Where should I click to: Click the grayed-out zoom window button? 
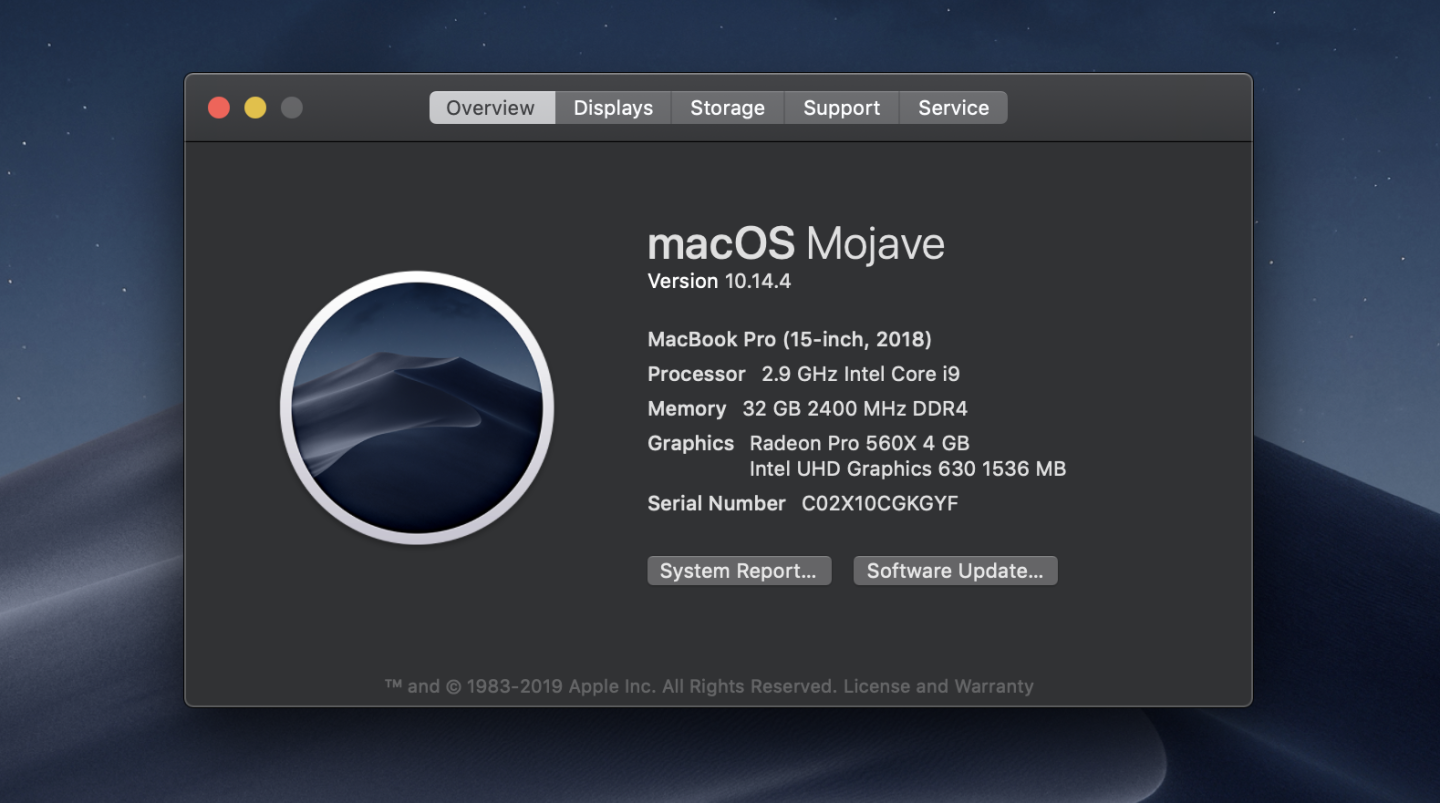click(x=291, y=108)
